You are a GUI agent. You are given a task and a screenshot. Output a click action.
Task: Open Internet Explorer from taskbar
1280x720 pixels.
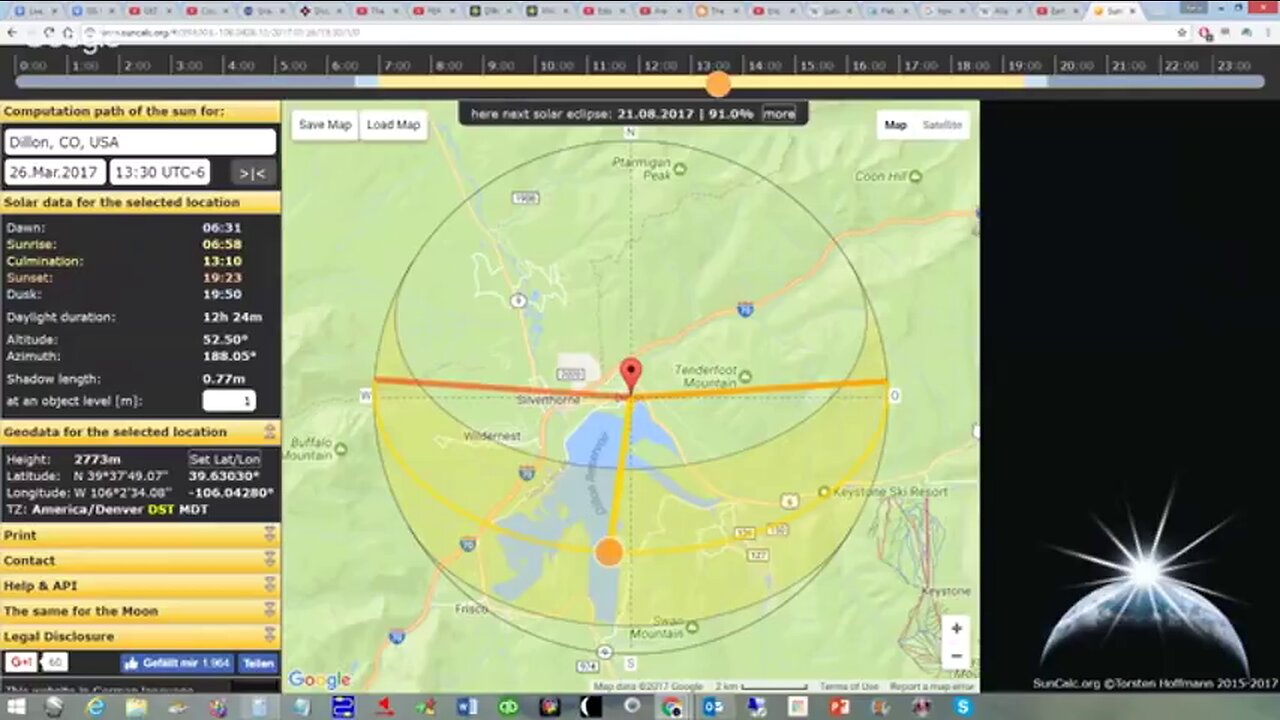(x=95, y=707)
